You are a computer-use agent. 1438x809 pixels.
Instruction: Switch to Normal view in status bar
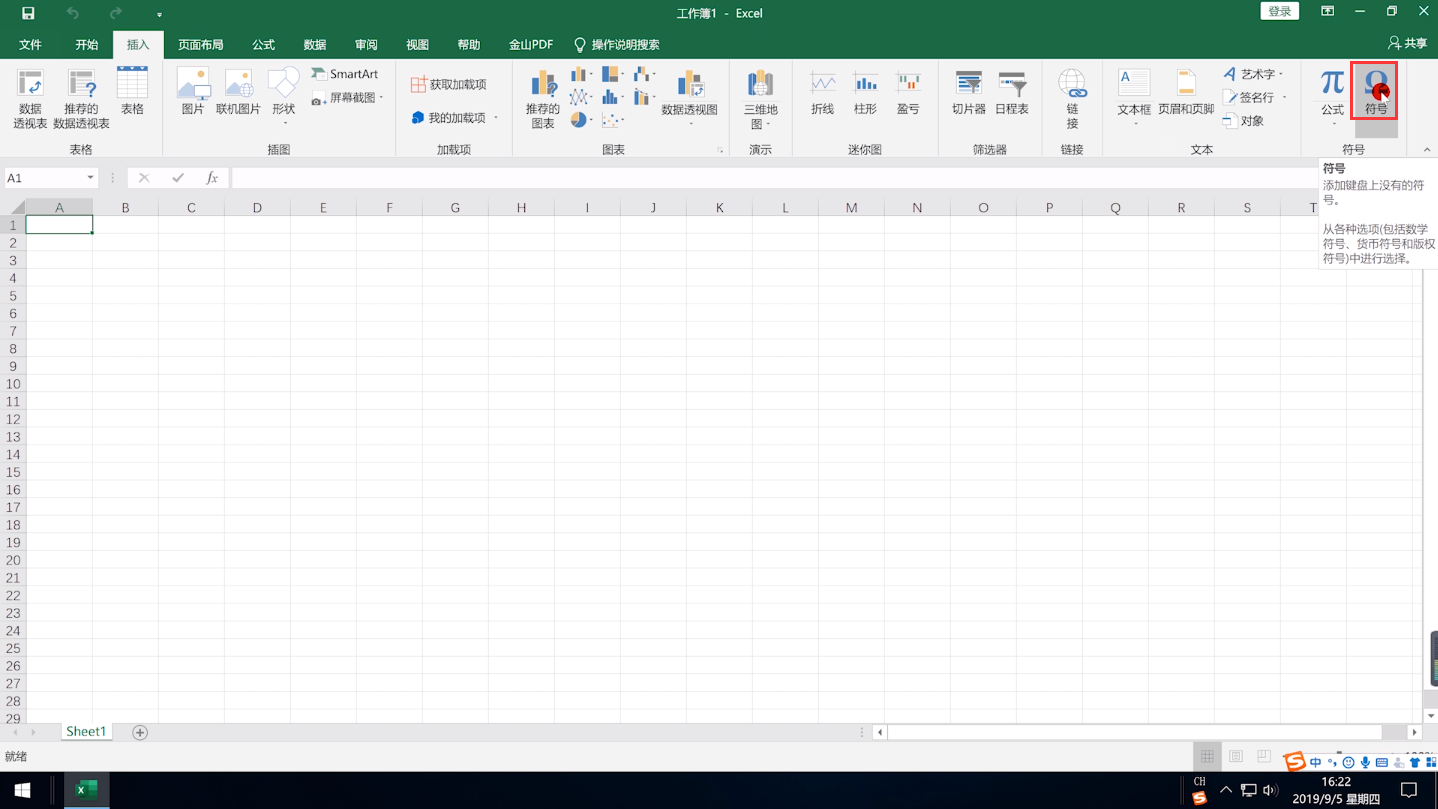(x=1207, y=757)
